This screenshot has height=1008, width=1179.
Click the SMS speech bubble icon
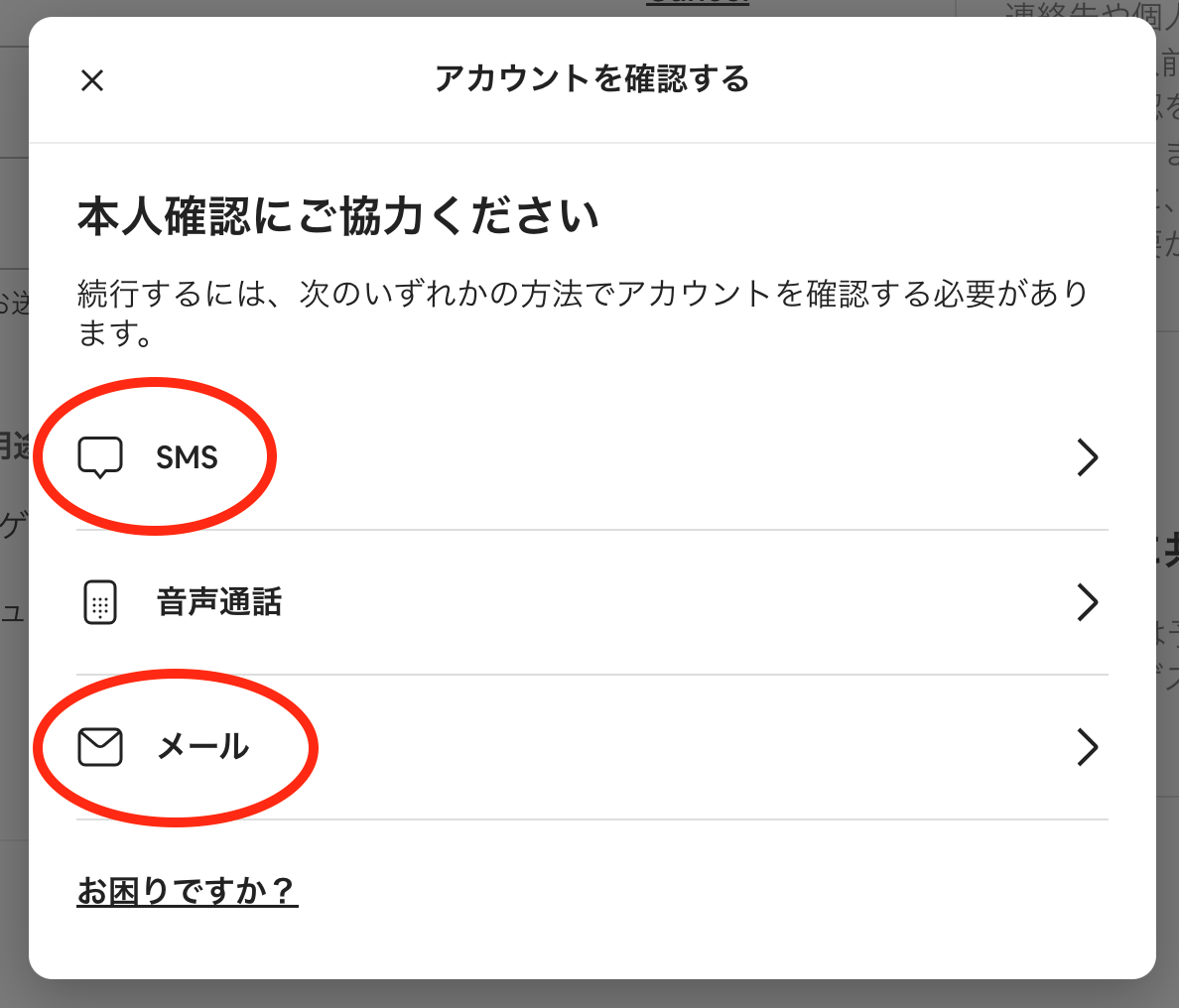pyautogui.click(x=100, y=457)
